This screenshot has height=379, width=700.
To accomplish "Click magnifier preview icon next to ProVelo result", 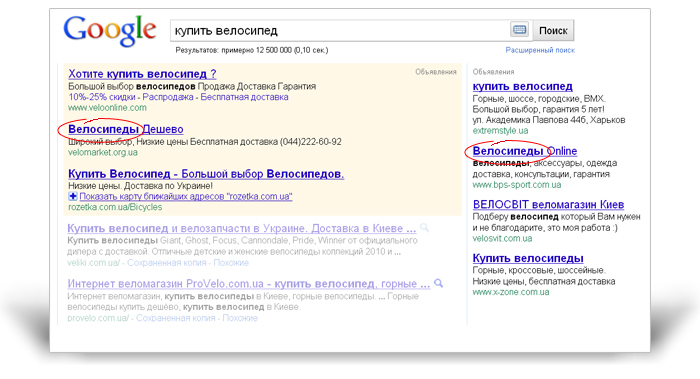I will click(x=438, y=283).
